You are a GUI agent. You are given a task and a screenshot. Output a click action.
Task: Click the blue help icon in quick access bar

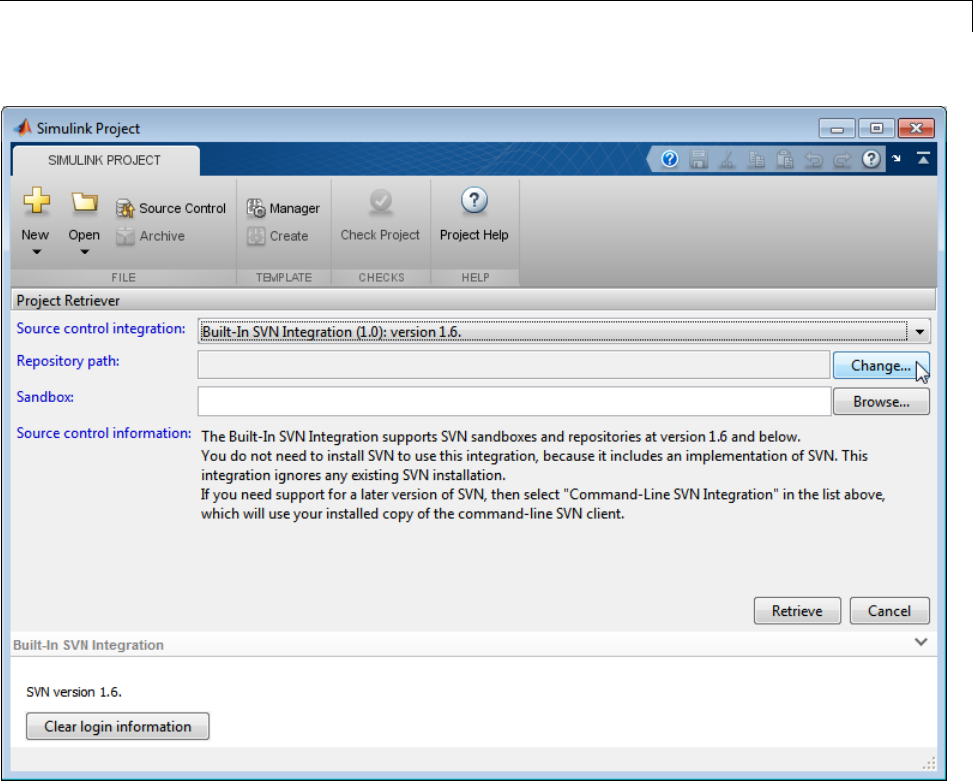pyautogui.click(x=670, y=159)
